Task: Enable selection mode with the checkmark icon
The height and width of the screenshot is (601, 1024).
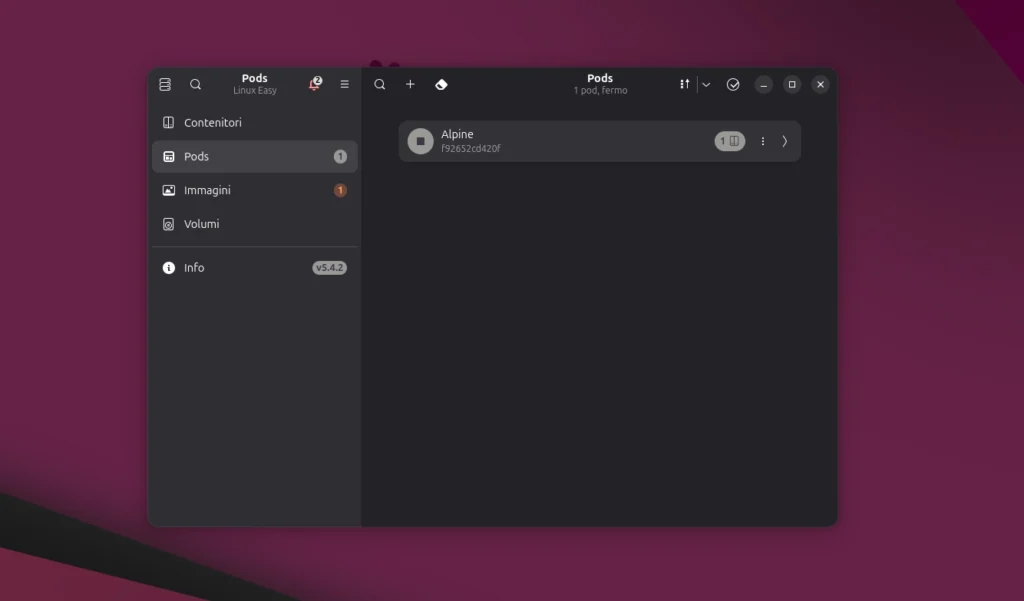Action: pos(733,84)
